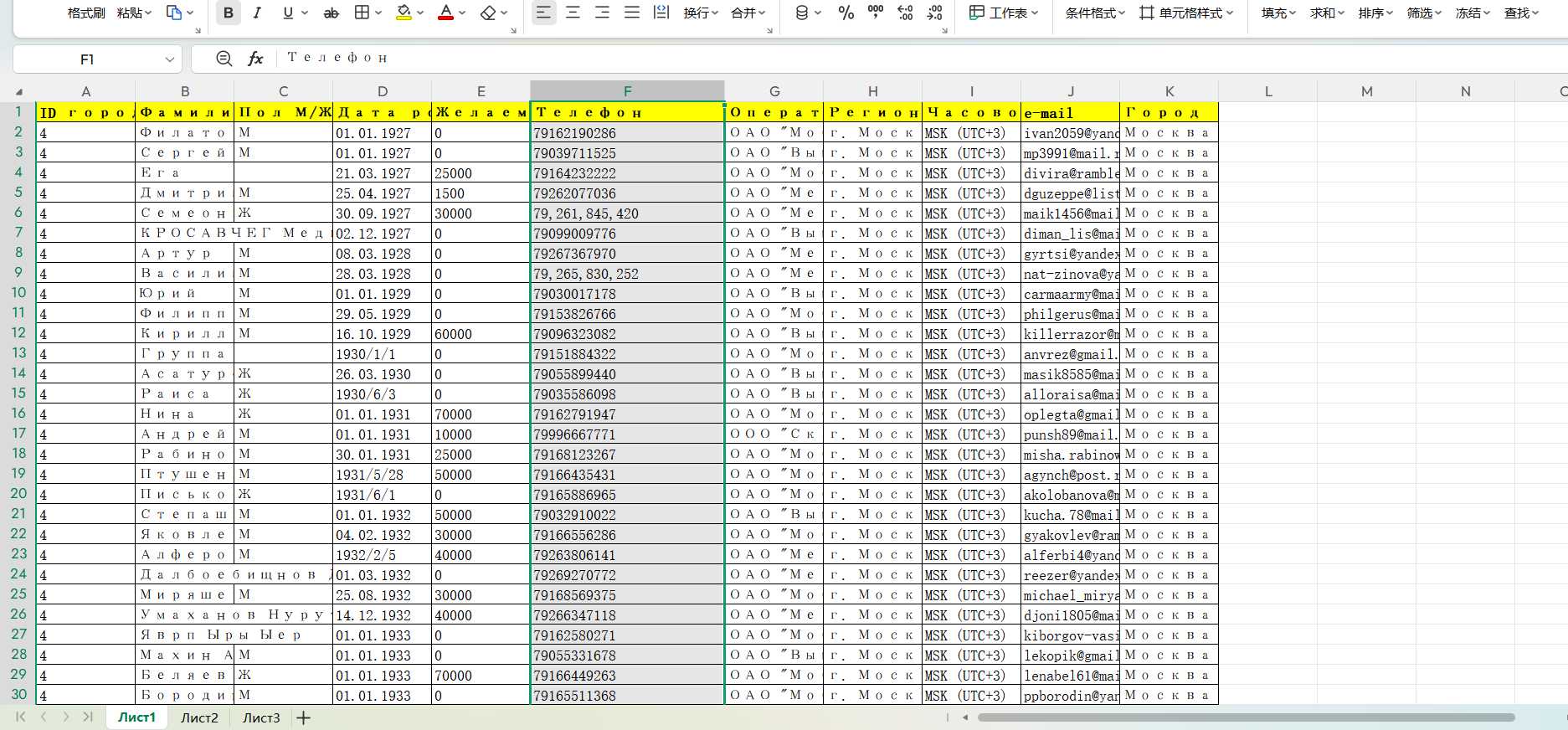The image size is (1568, 730).
Task: Apply thousands separator style
Action: tap(876, 13)
